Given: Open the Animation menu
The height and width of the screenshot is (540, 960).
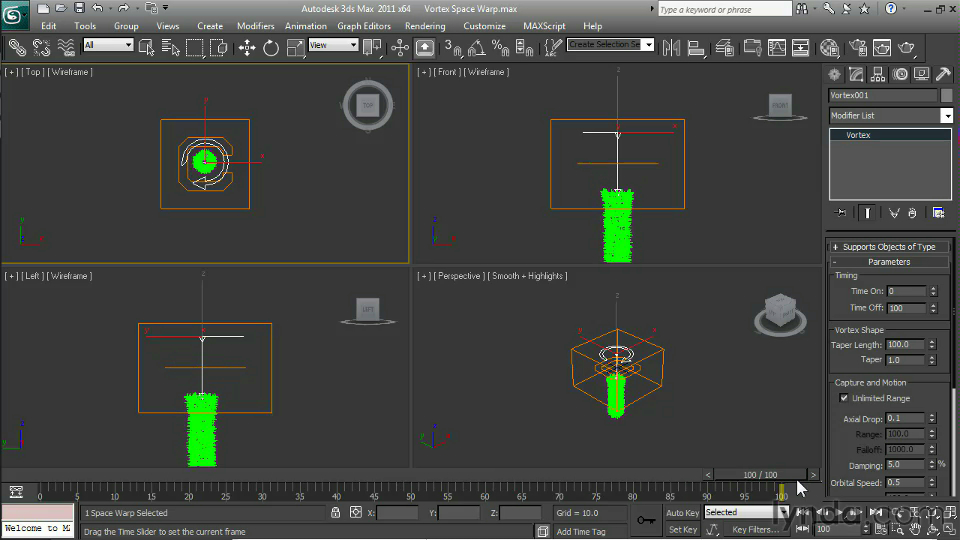Looking at the screenshot, I should pos(306,26).
